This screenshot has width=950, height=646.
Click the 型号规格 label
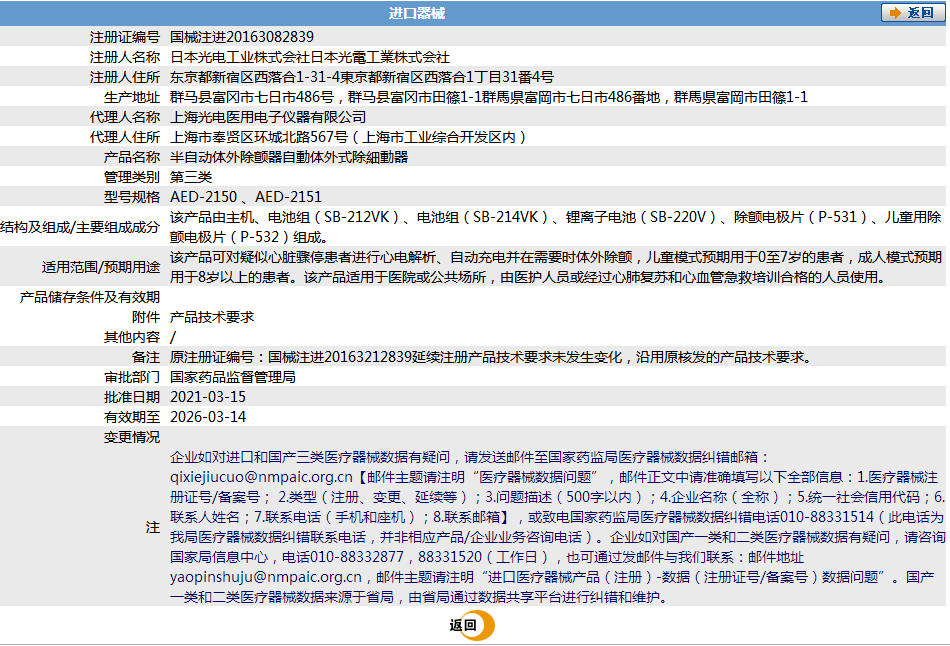pyautogui.click(x=132, y=197)
